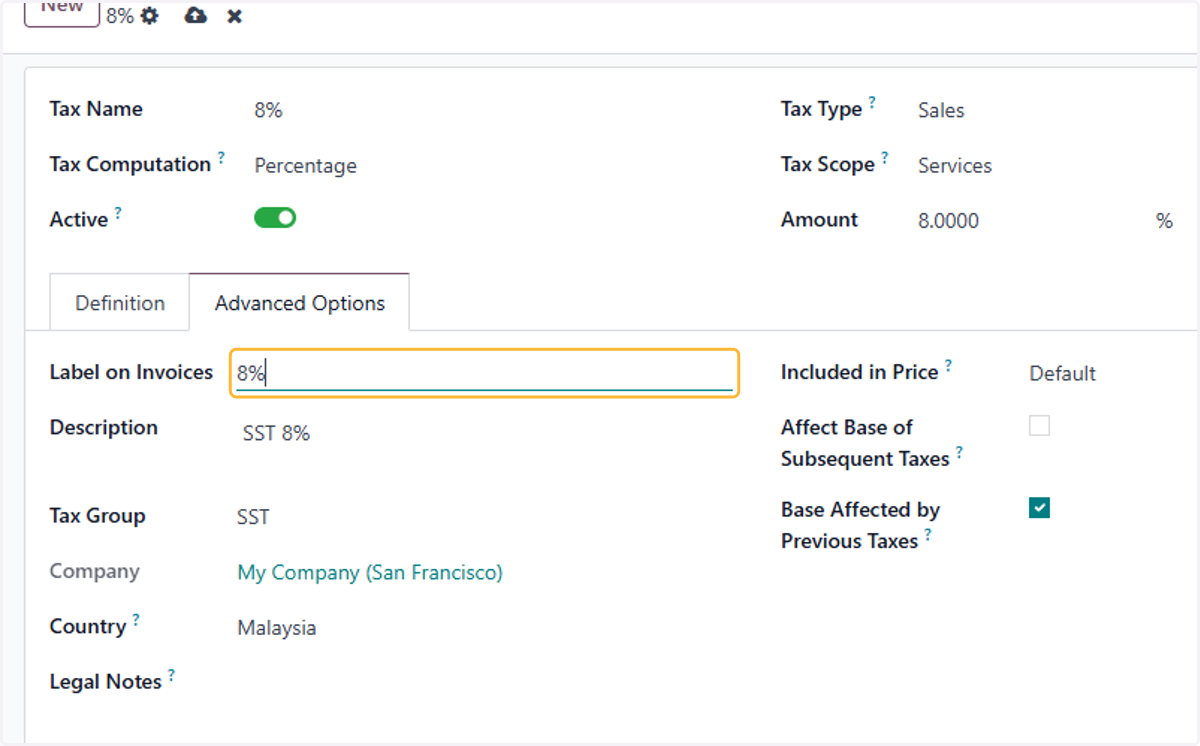The height and width of the screenshot is (746, 1200).
Task: Show help tooltip for Tax Scope
Action: [885, 157]
